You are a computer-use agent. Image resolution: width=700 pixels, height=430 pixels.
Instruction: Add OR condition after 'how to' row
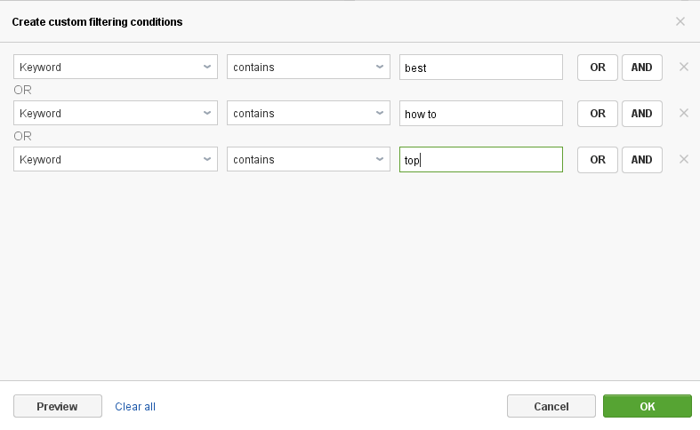pos(597,113)
